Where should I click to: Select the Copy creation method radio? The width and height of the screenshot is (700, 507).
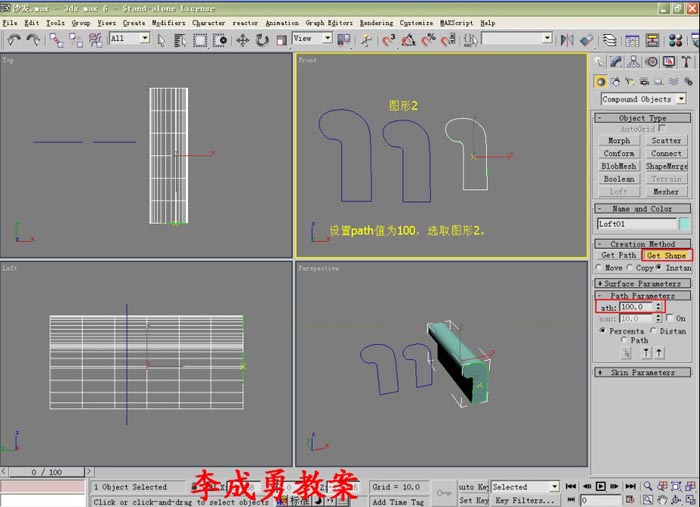(x=629, y=267)
